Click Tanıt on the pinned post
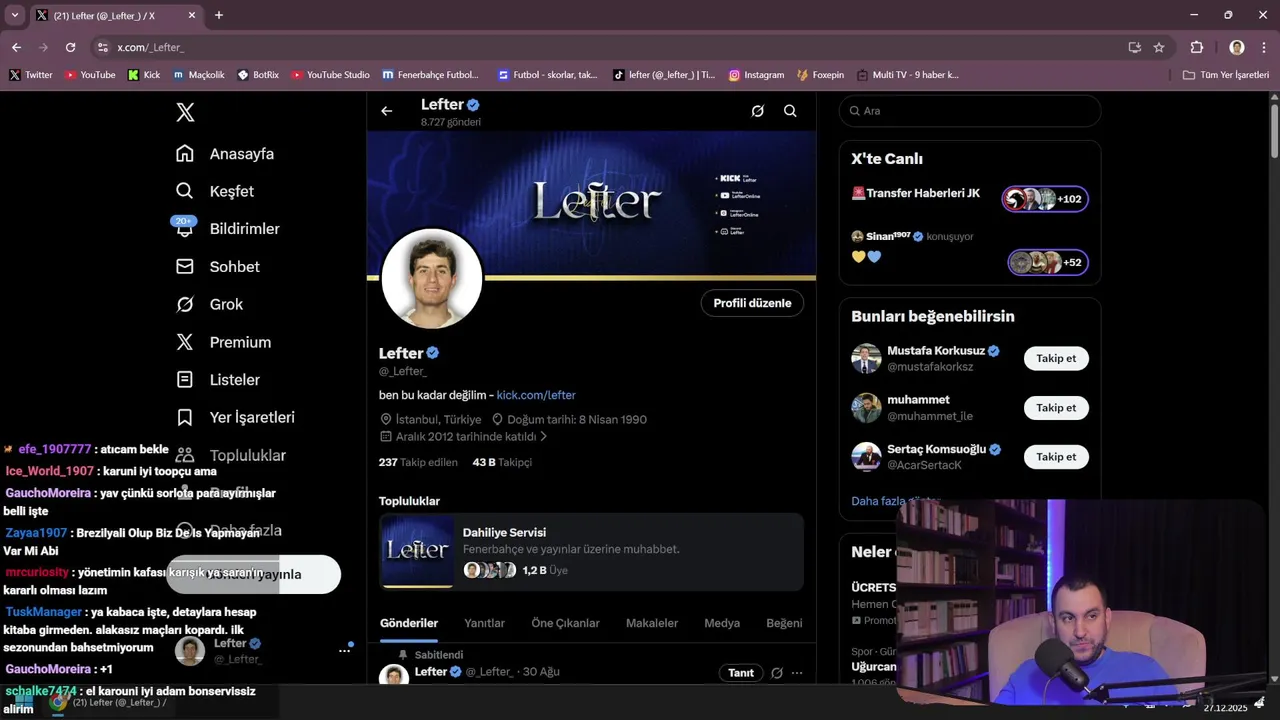Screen dimensions: 1280x720 (x=741, y=673)
